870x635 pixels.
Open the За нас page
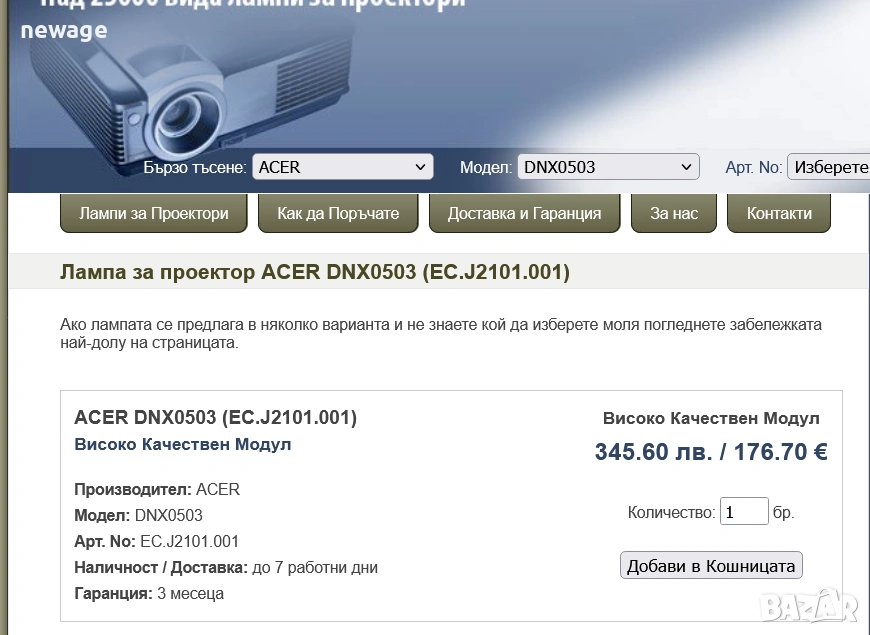674,213
